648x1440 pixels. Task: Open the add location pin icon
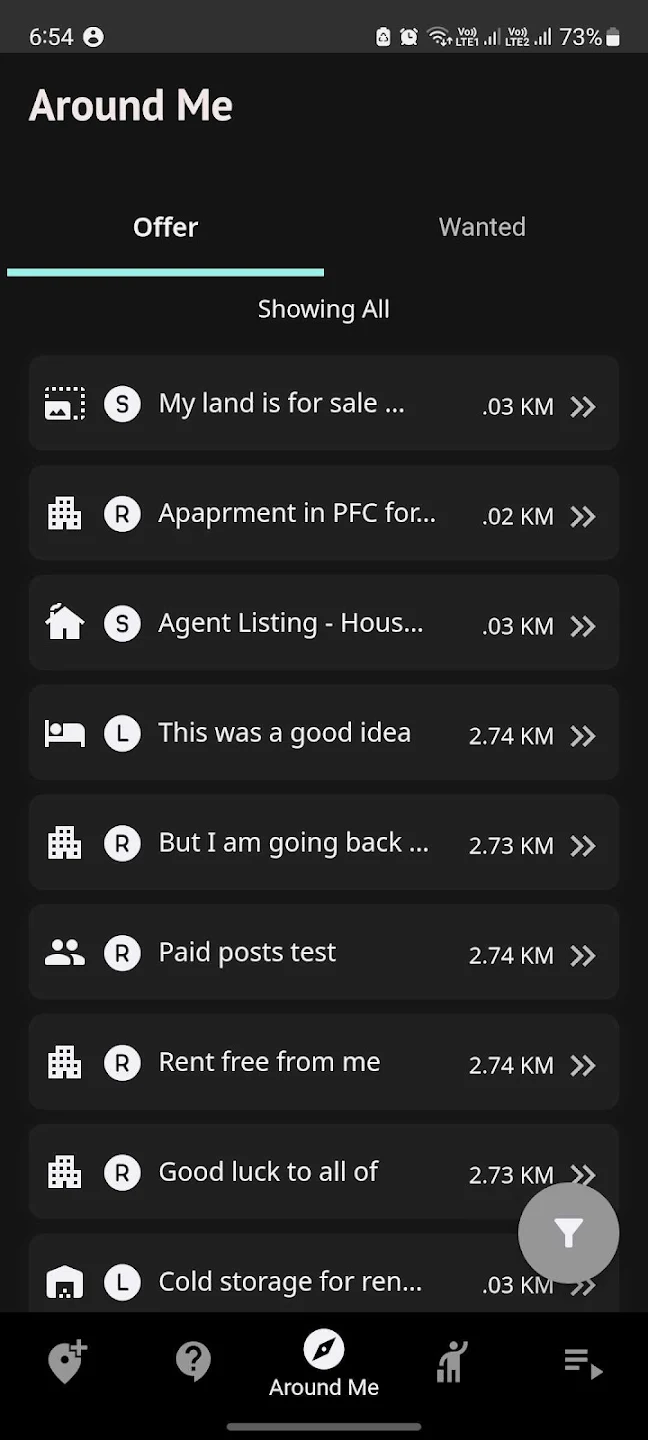tap(66, 1362)
